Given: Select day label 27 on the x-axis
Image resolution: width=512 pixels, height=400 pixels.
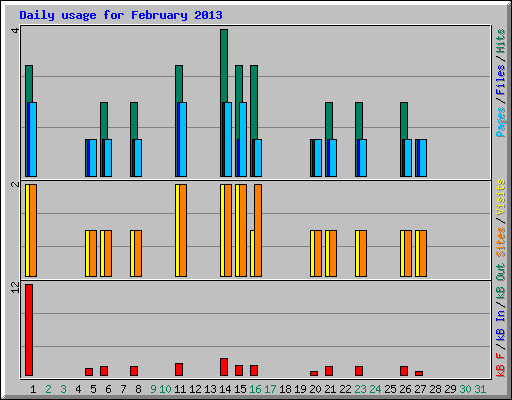Looking at the screenshot, I should point(420,389).
